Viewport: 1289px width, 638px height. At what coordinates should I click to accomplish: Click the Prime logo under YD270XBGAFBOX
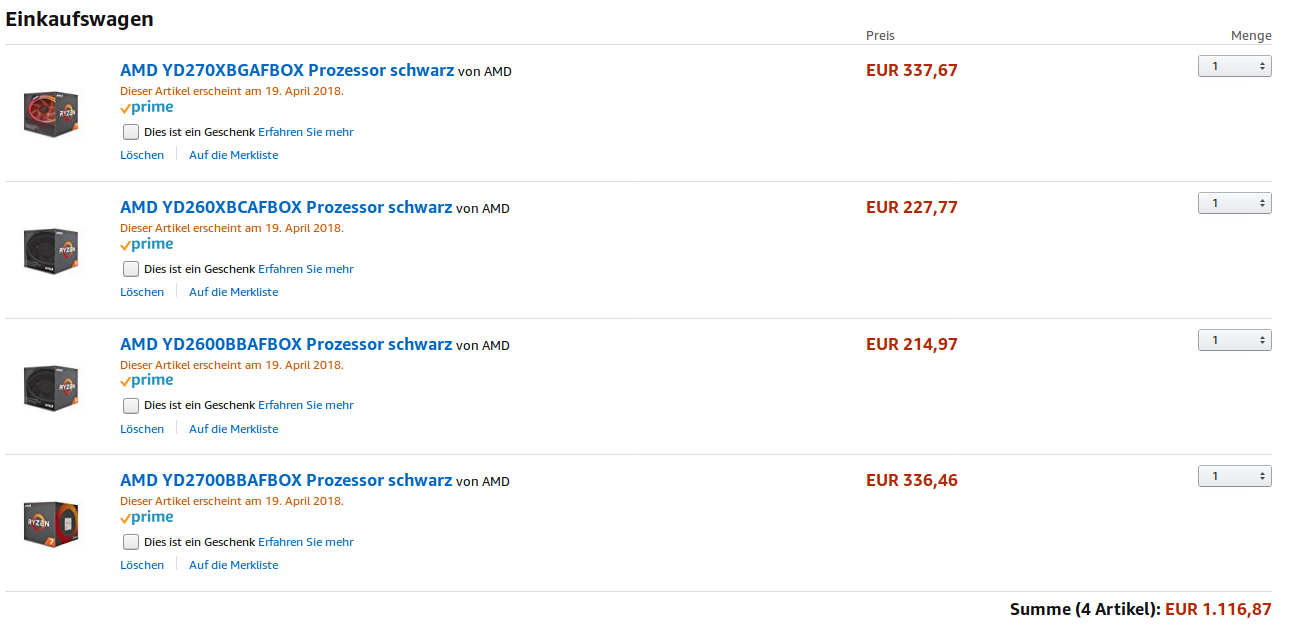click(x=147, y=107)
